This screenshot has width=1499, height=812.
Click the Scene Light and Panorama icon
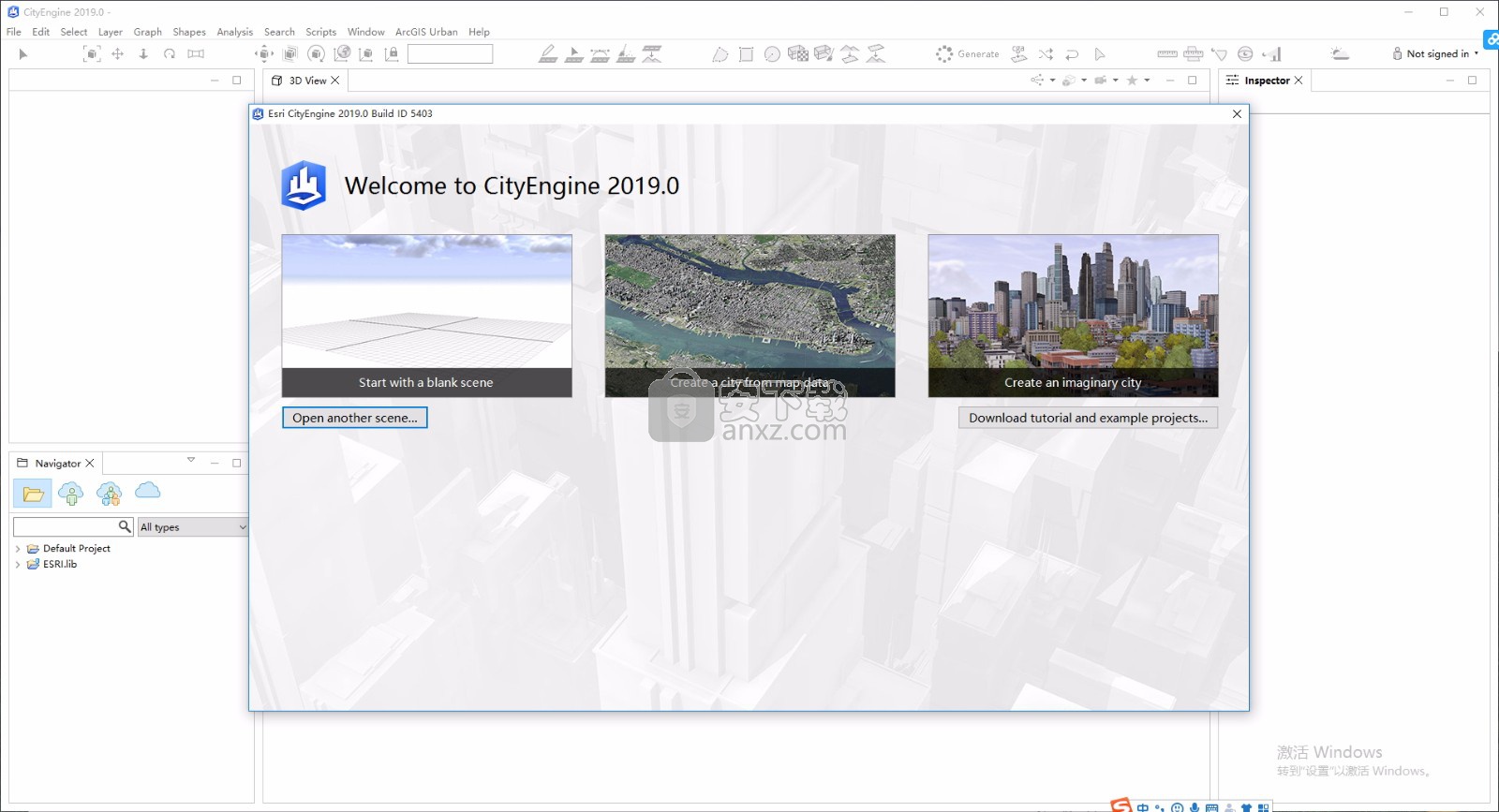coord(1340,54)
